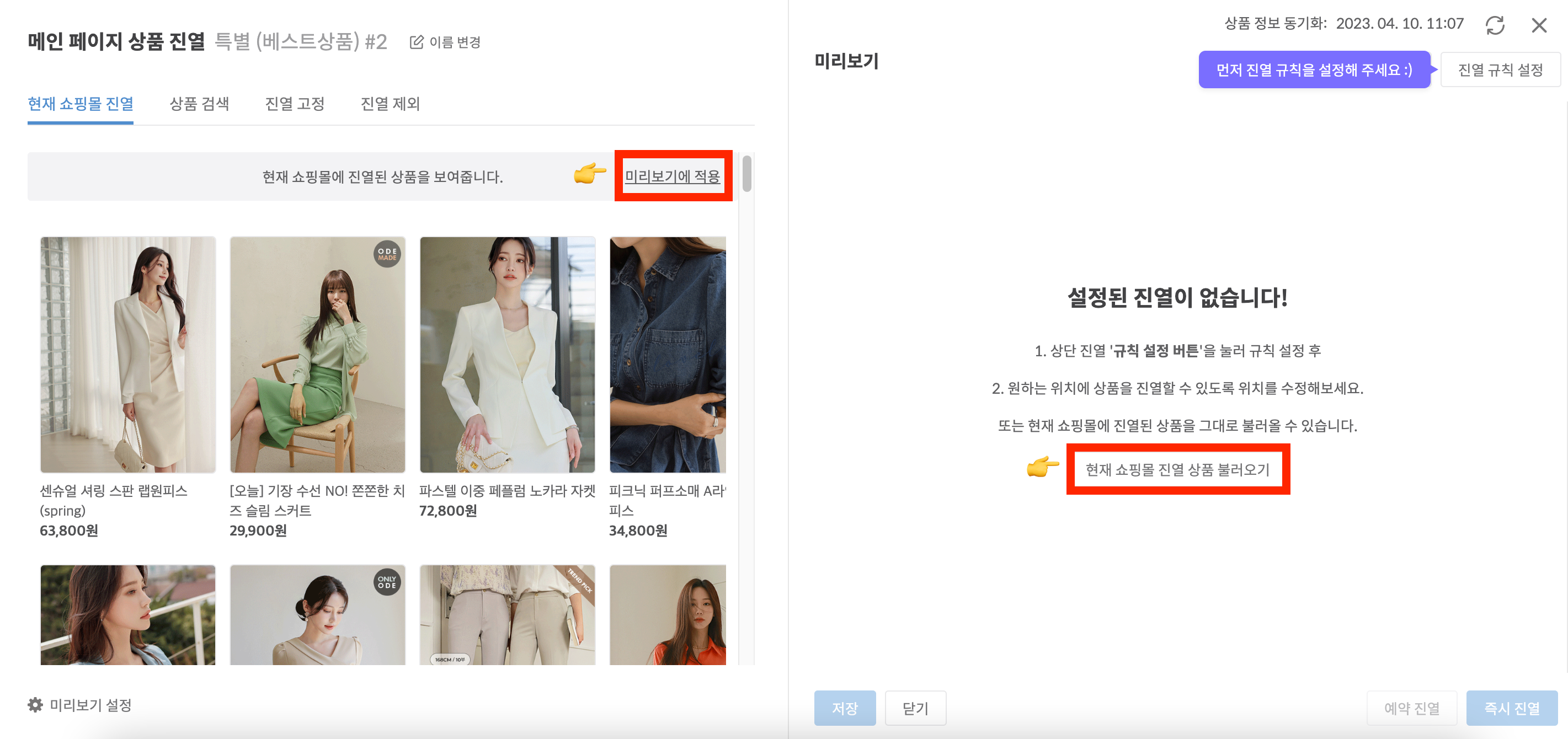Close the panel with X icon
This screenshot has width=1568, height=739.
tap(1539, 25)
